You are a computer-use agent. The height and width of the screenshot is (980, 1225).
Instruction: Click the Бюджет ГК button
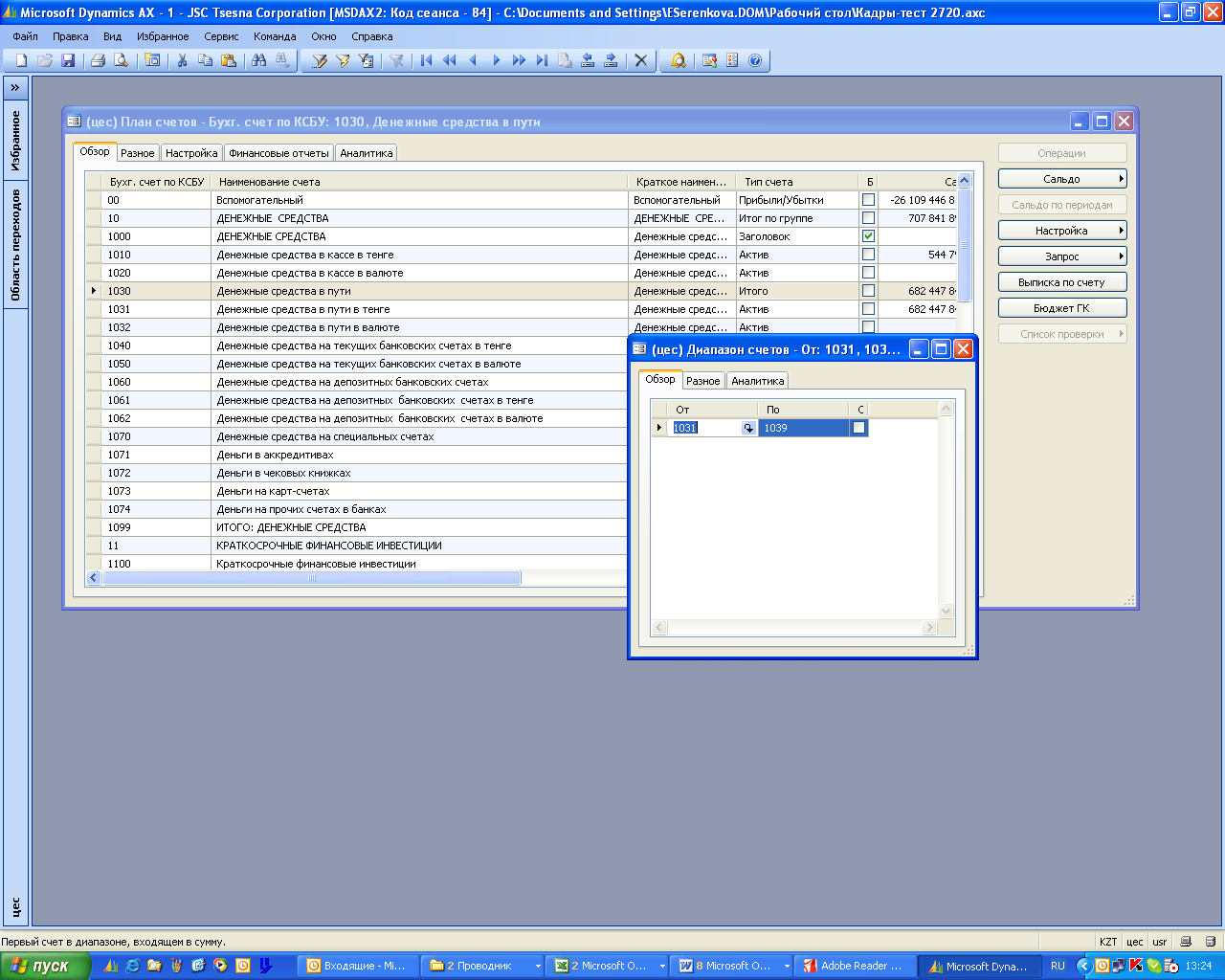click(1062, 308)
